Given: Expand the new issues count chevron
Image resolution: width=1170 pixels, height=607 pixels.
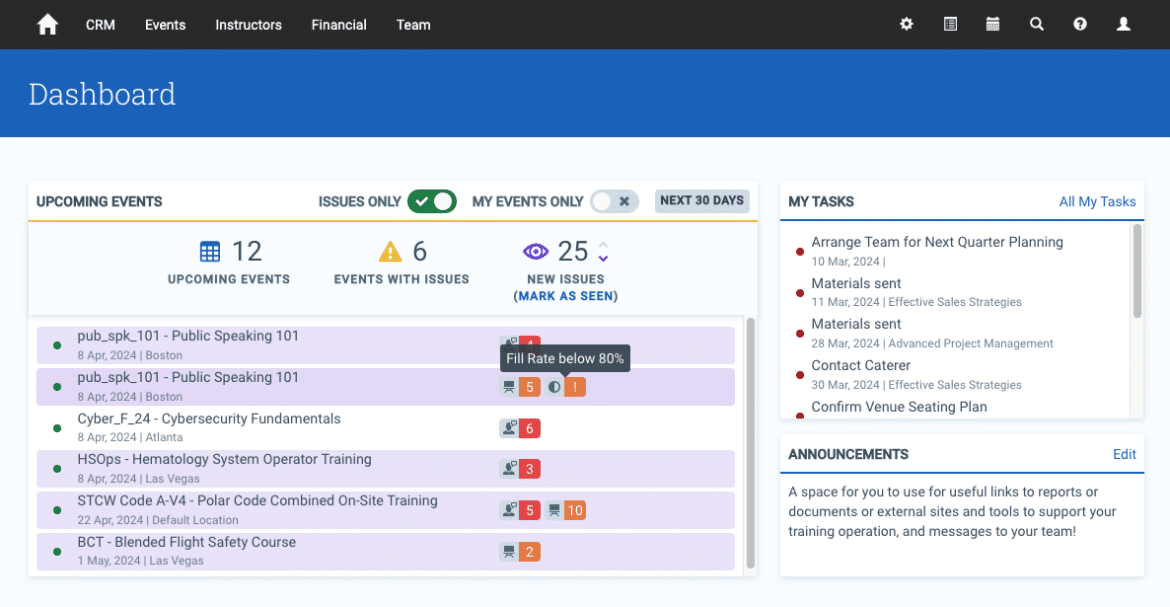Looking at the screenshot, I should [x=602, y=252].
